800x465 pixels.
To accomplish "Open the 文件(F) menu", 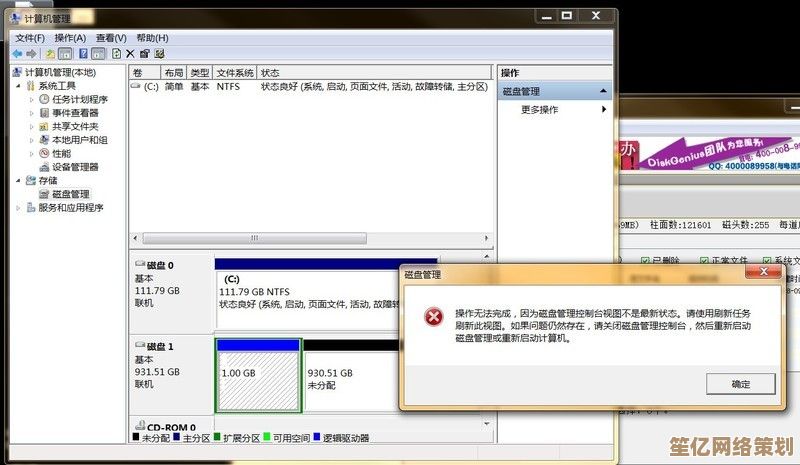I will coord(30,38).
